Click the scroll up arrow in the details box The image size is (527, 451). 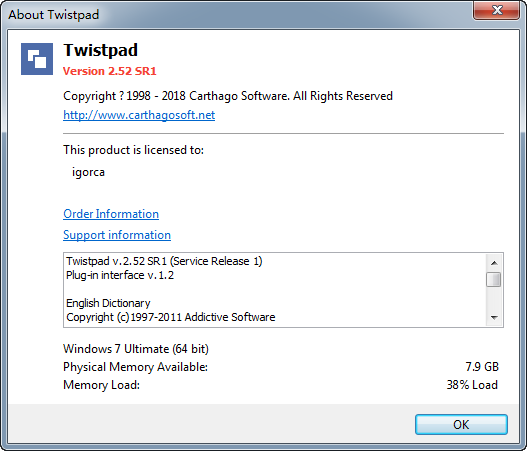(494, 263)
